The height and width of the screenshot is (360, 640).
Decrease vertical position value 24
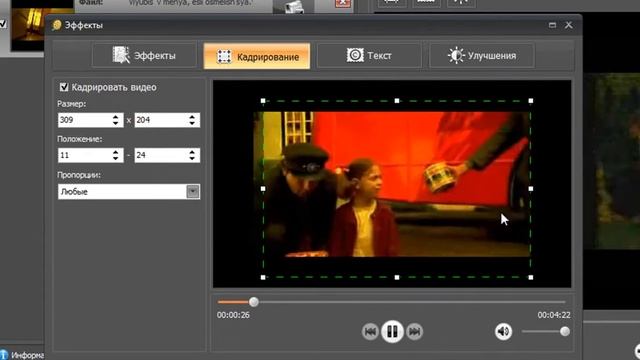pos(192,158)
